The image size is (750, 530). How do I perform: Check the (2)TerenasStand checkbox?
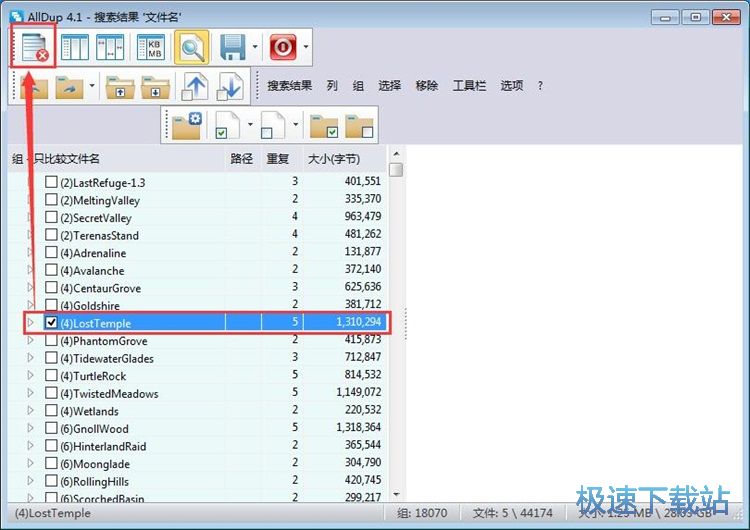coord(51,235)
